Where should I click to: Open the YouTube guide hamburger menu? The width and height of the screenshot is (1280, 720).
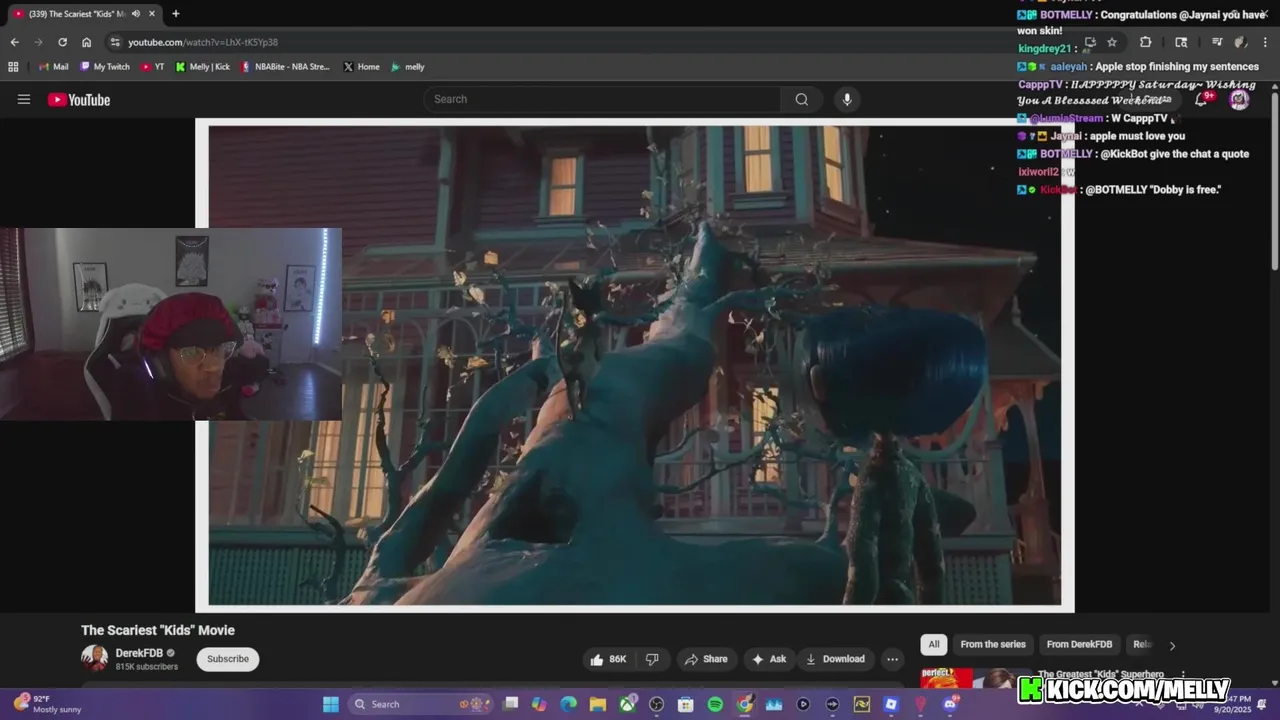tap(24, 99)
